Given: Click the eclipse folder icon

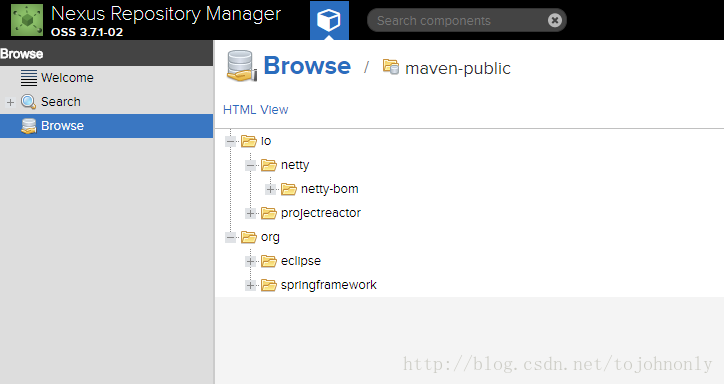Looking at the screenshot, I should (269, 261).
